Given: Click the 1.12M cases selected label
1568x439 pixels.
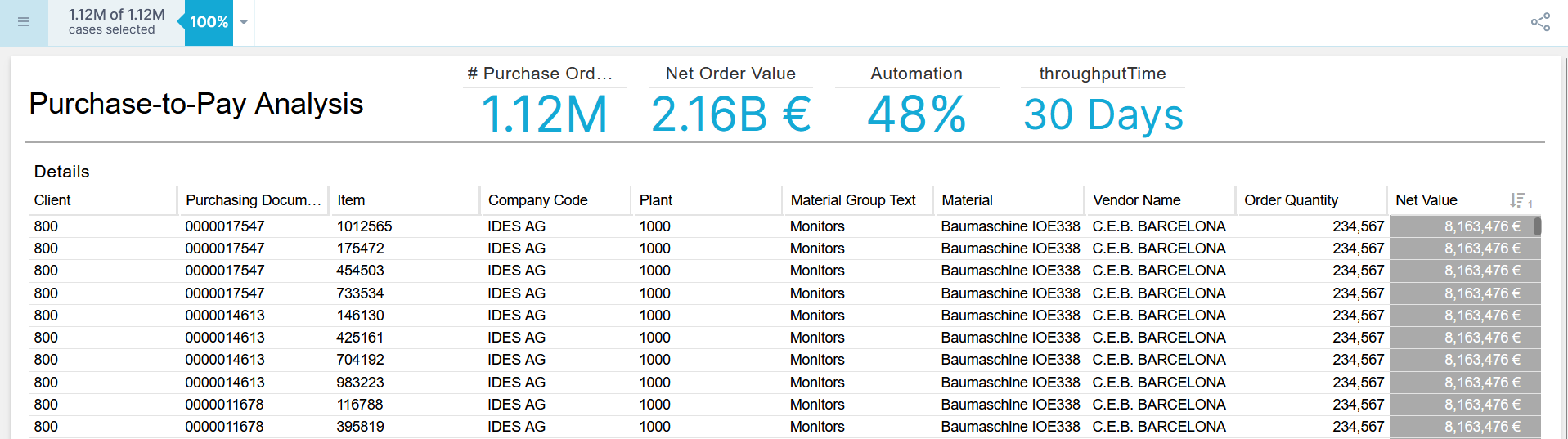Looking at the screenshot, I should pos(116,22).
